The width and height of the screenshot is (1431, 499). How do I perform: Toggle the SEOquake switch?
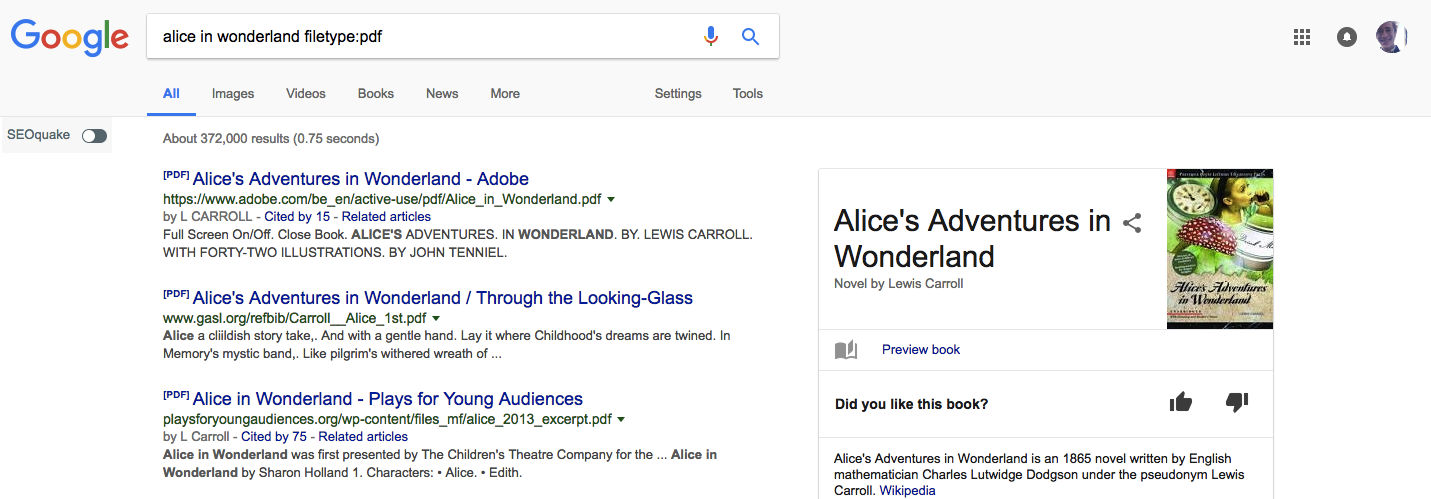coord(95,135)
